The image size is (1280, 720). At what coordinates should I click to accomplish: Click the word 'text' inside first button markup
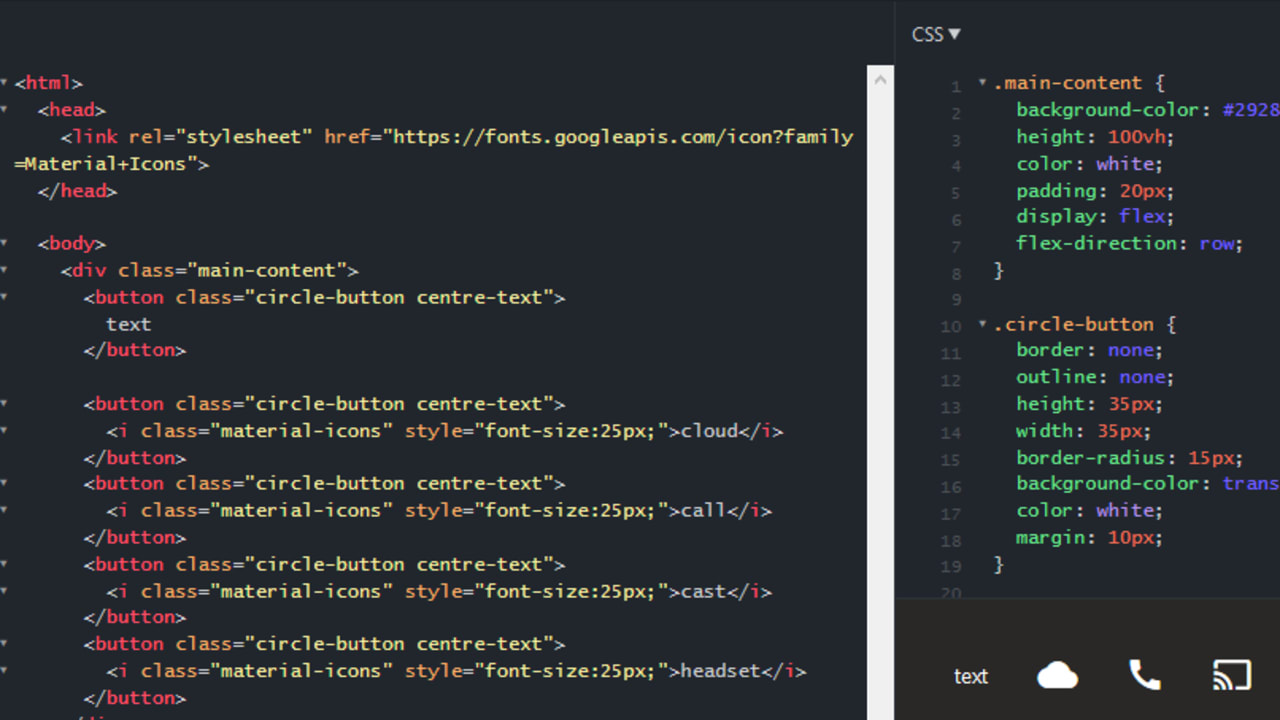tap(128, 324)
